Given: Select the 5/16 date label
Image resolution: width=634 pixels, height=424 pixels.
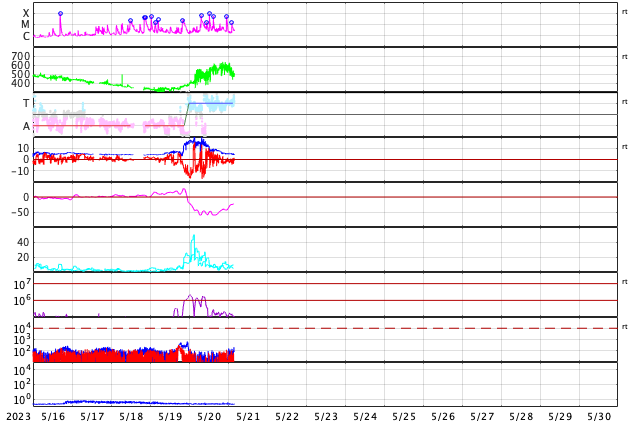Looking at the screenshot, I should tap(53, 417).
